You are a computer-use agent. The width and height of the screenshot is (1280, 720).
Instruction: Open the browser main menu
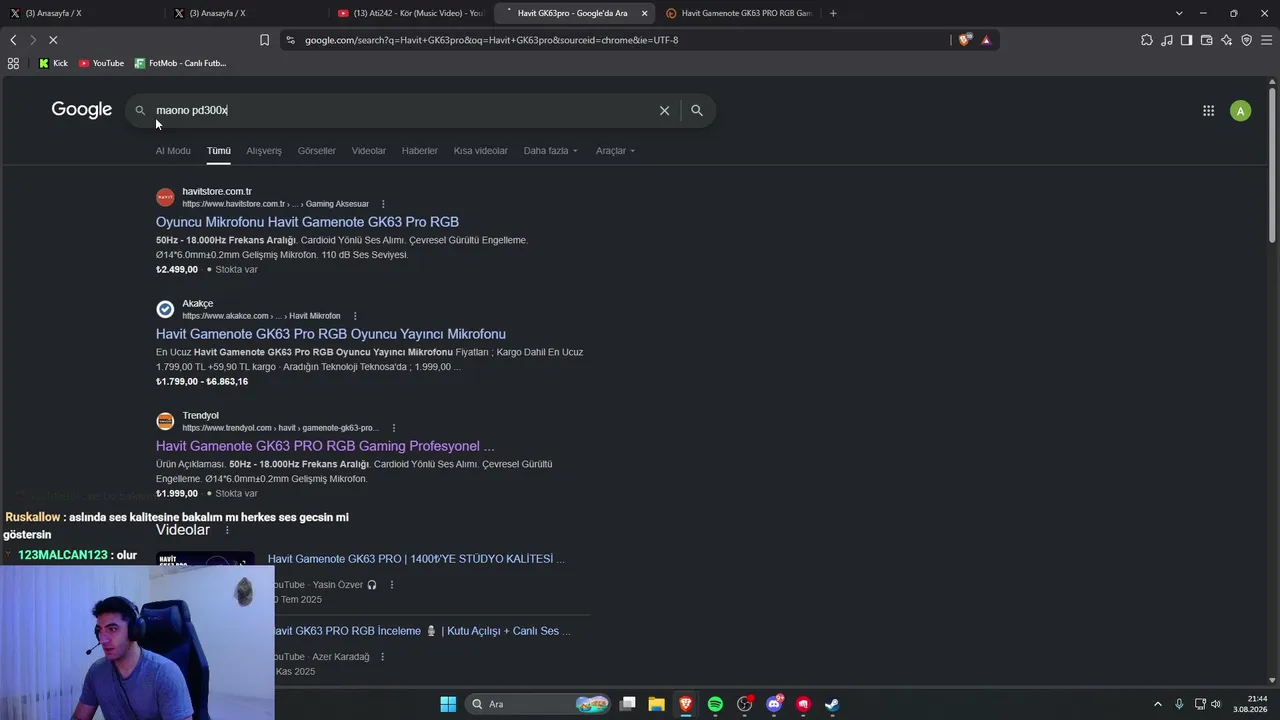coord(1267,40)
